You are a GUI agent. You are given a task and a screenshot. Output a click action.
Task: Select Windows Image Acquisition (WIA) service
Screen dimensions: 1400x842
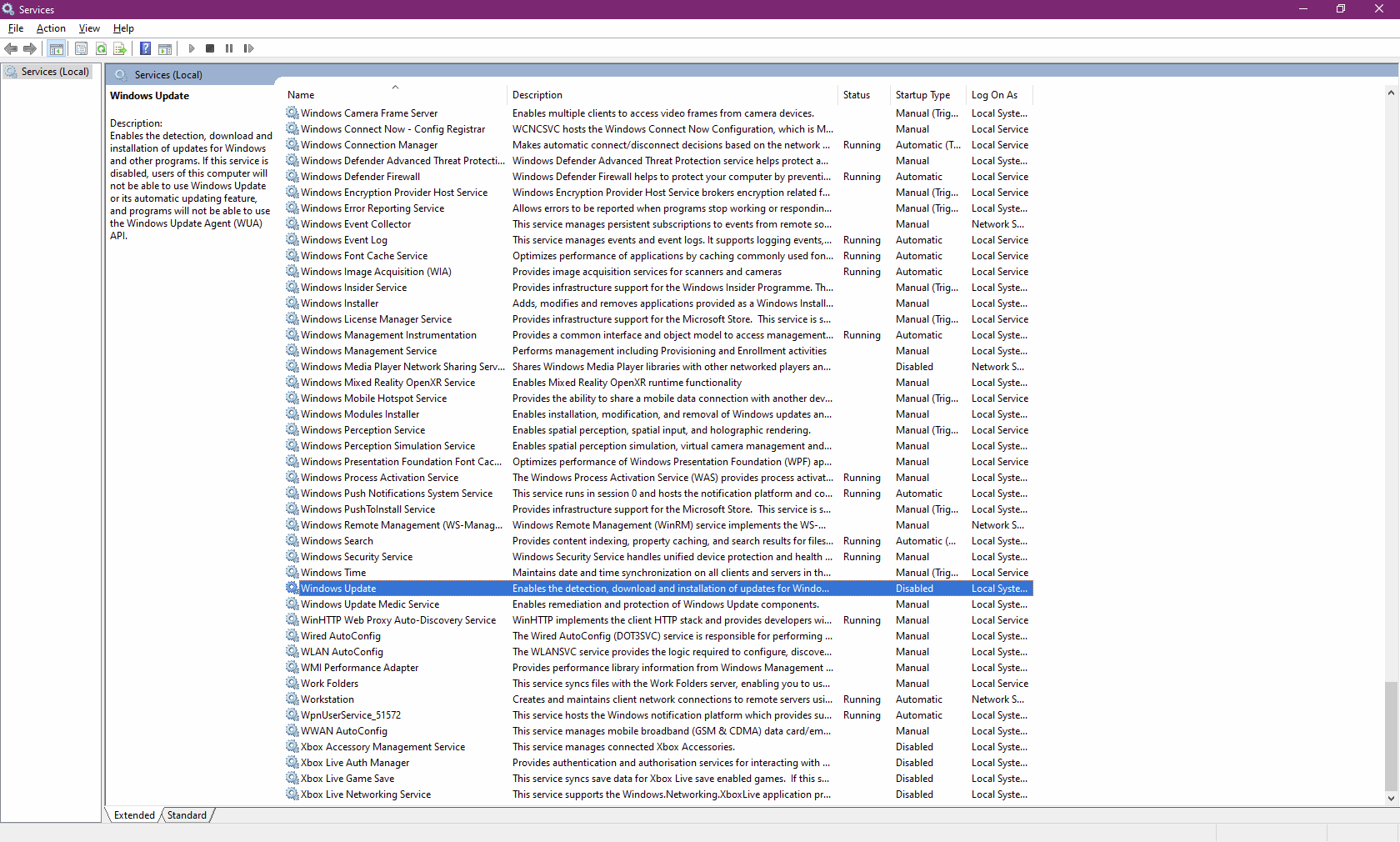point(658,272)
